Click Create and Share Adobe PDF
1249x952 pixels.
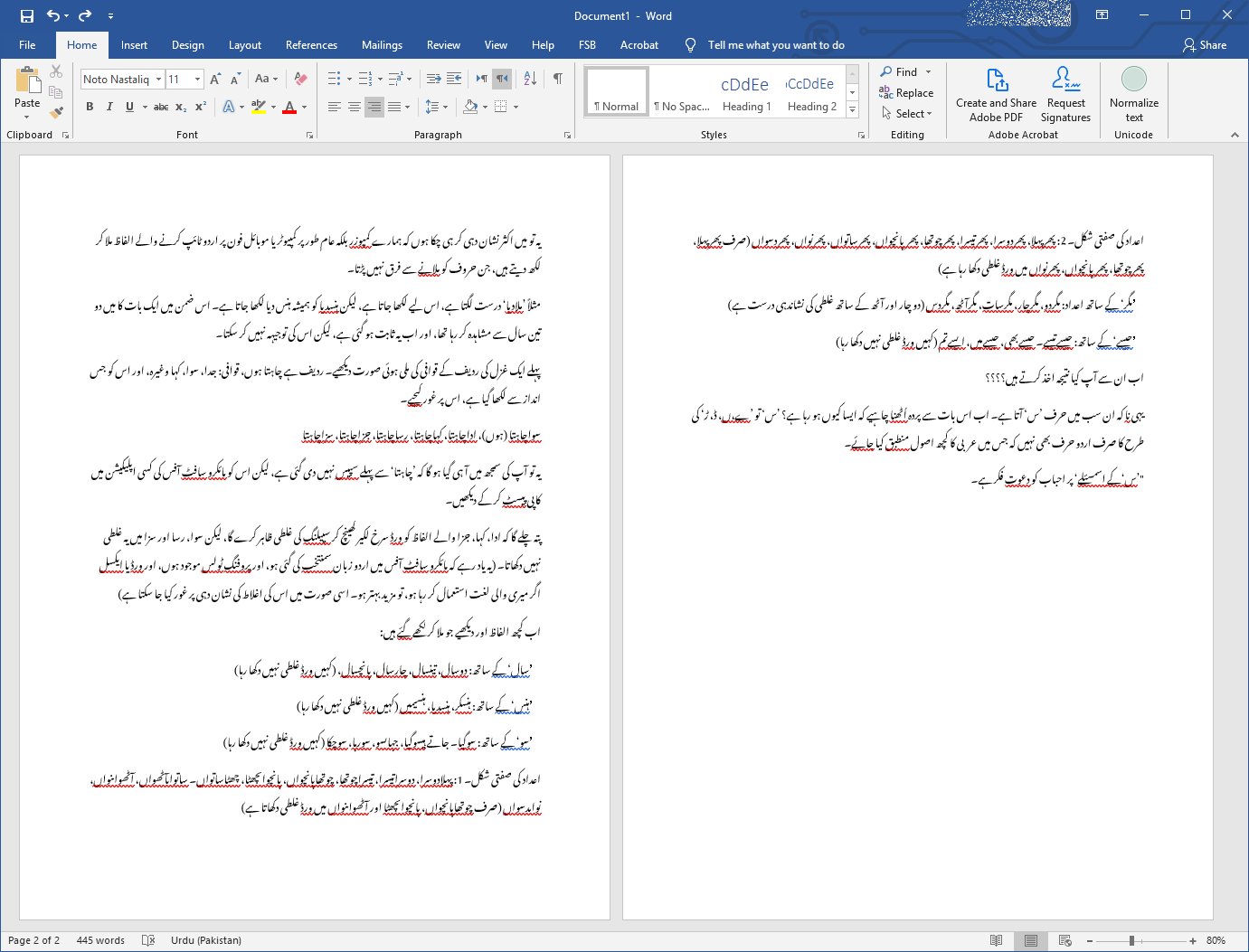[x=996, y=95]
